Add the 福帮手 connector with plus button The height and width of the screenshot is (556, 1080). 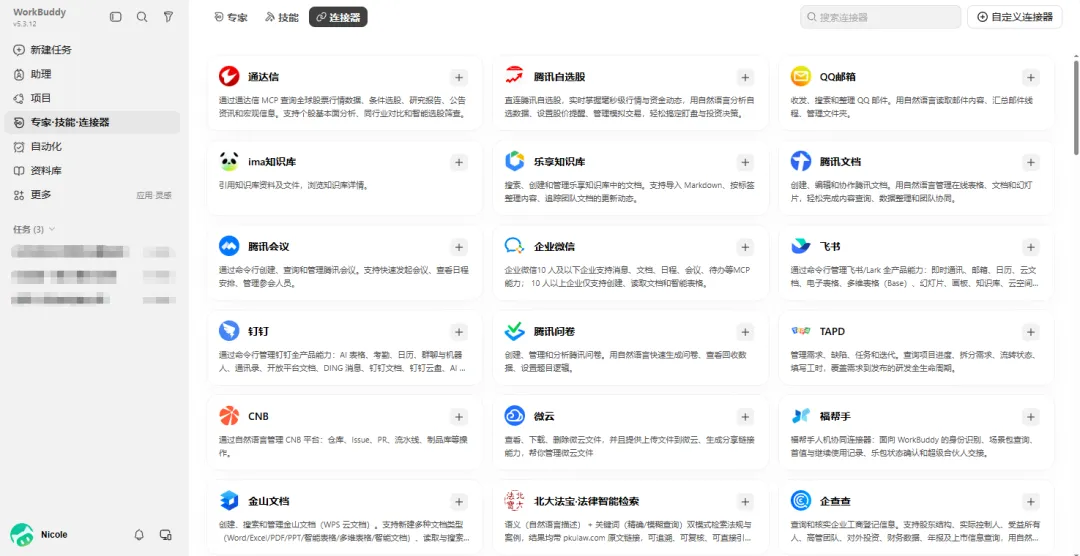click(x=1030, y=417)
